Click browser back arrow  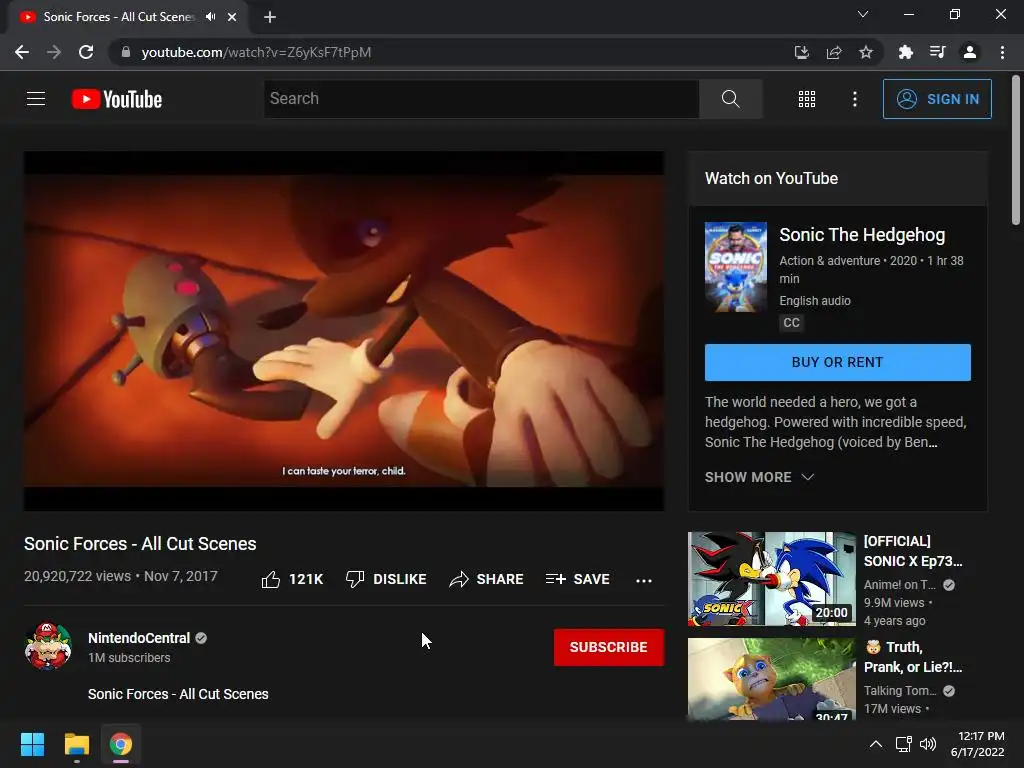pos(22,52)
